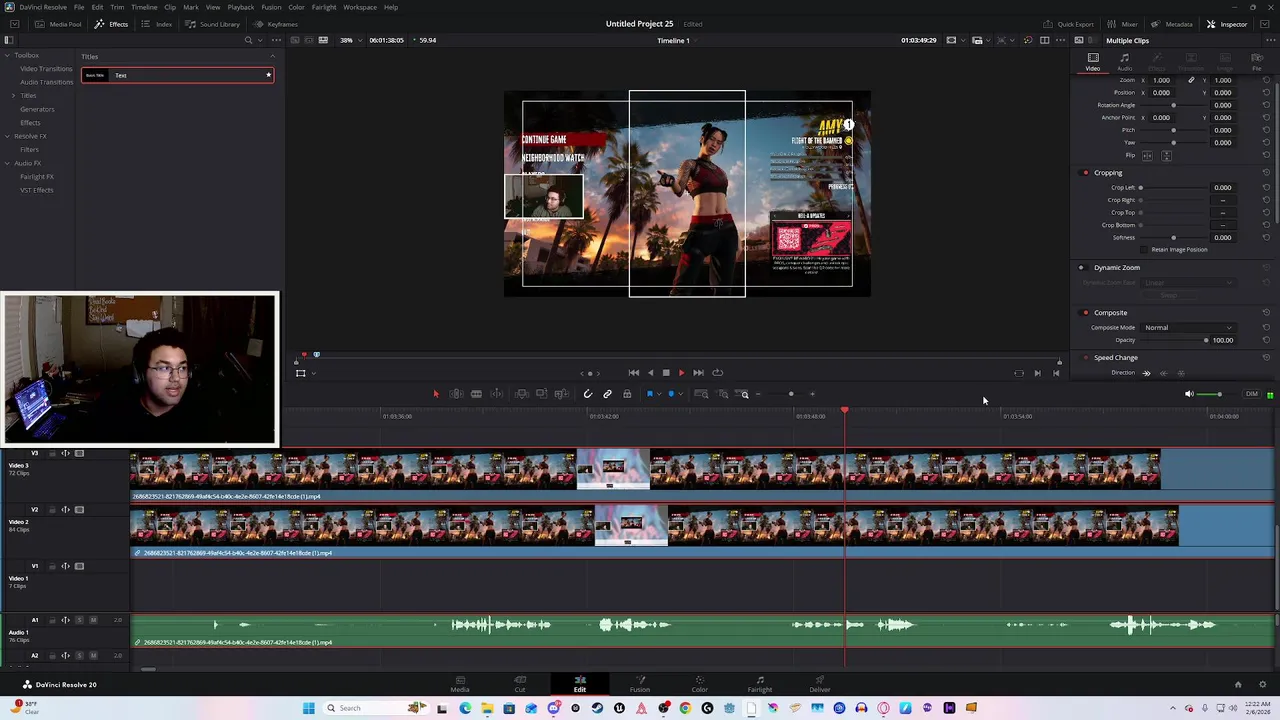Viewport: 1280px width, 720px height.
Task: Open the Workspace menu
Action: (360, 7)
